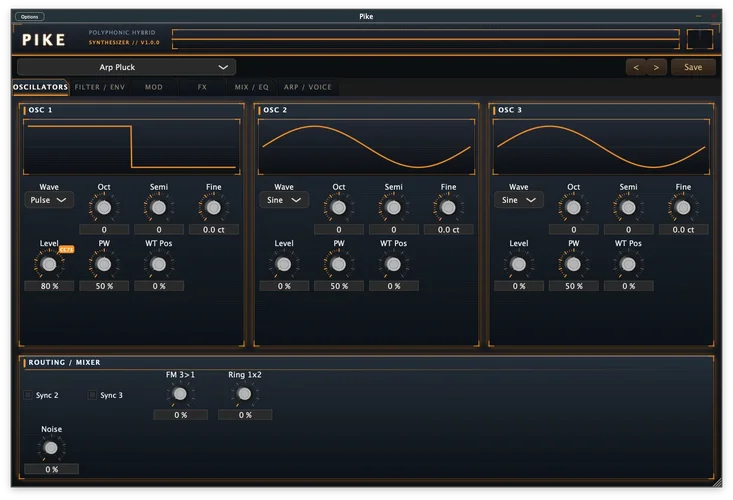Select the Noise 0 % field
The height and width of the screenshot is (500, 733).
click(51, 469)
